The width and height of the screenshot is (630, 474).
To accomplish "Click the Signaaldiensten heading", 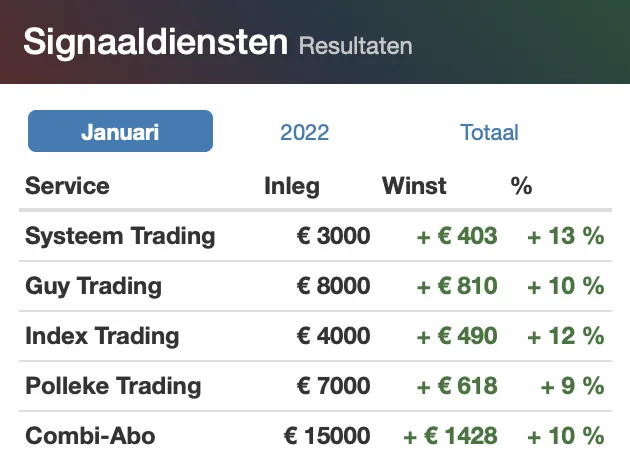I will pyautogui.click(x=155, y=42).
